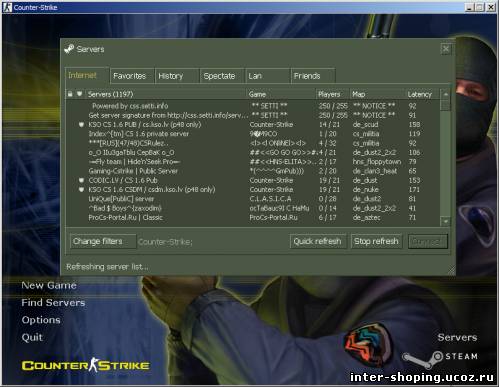Open the Friends tab
The width and height of the screenshot is (499, 387).
313,76
